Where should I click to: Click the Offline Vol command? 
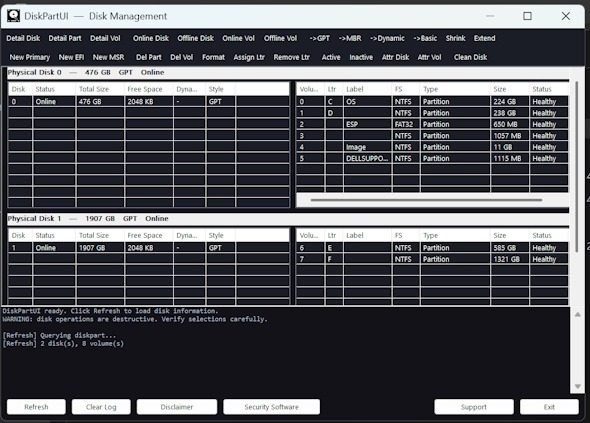[280, 38]
